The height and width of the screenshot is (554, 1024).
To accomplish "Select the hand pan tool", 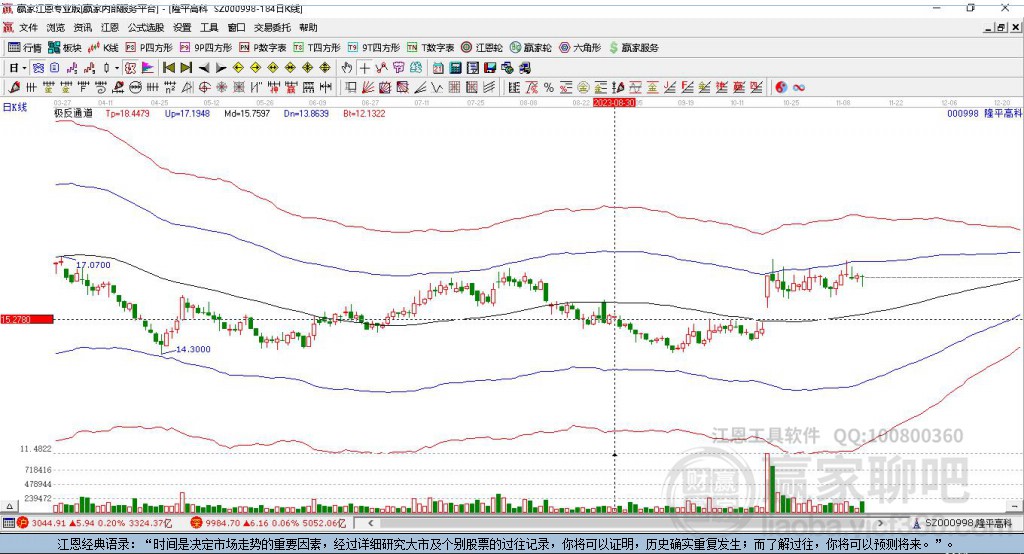I will 347,68.
